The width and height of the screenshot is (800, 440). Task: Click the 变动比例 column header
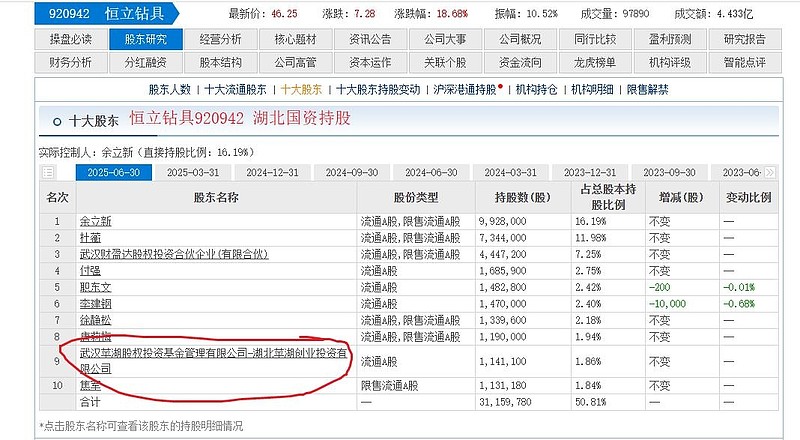pyautogui.click(x=748, y=197)
